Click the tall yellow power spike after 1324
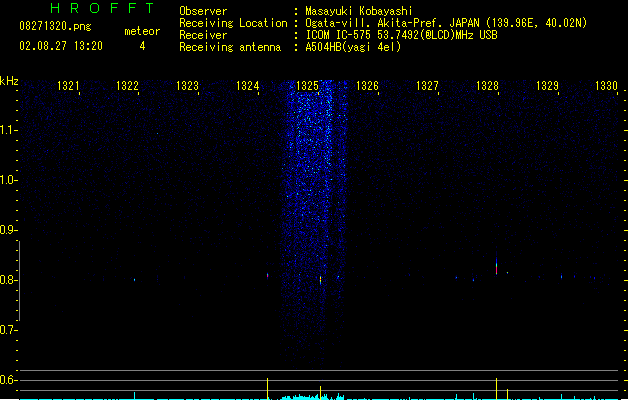 (x=268, y=388)
